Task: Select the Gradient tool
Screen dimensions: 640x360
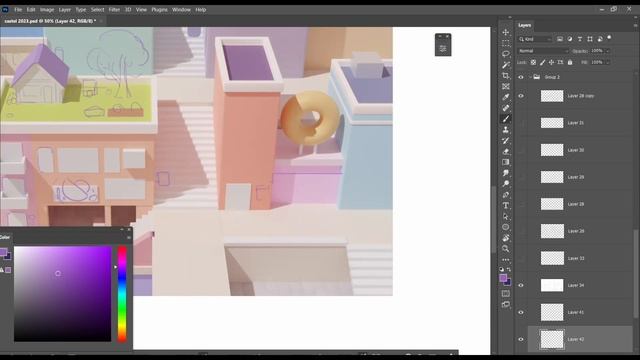Action: point(506,162)
